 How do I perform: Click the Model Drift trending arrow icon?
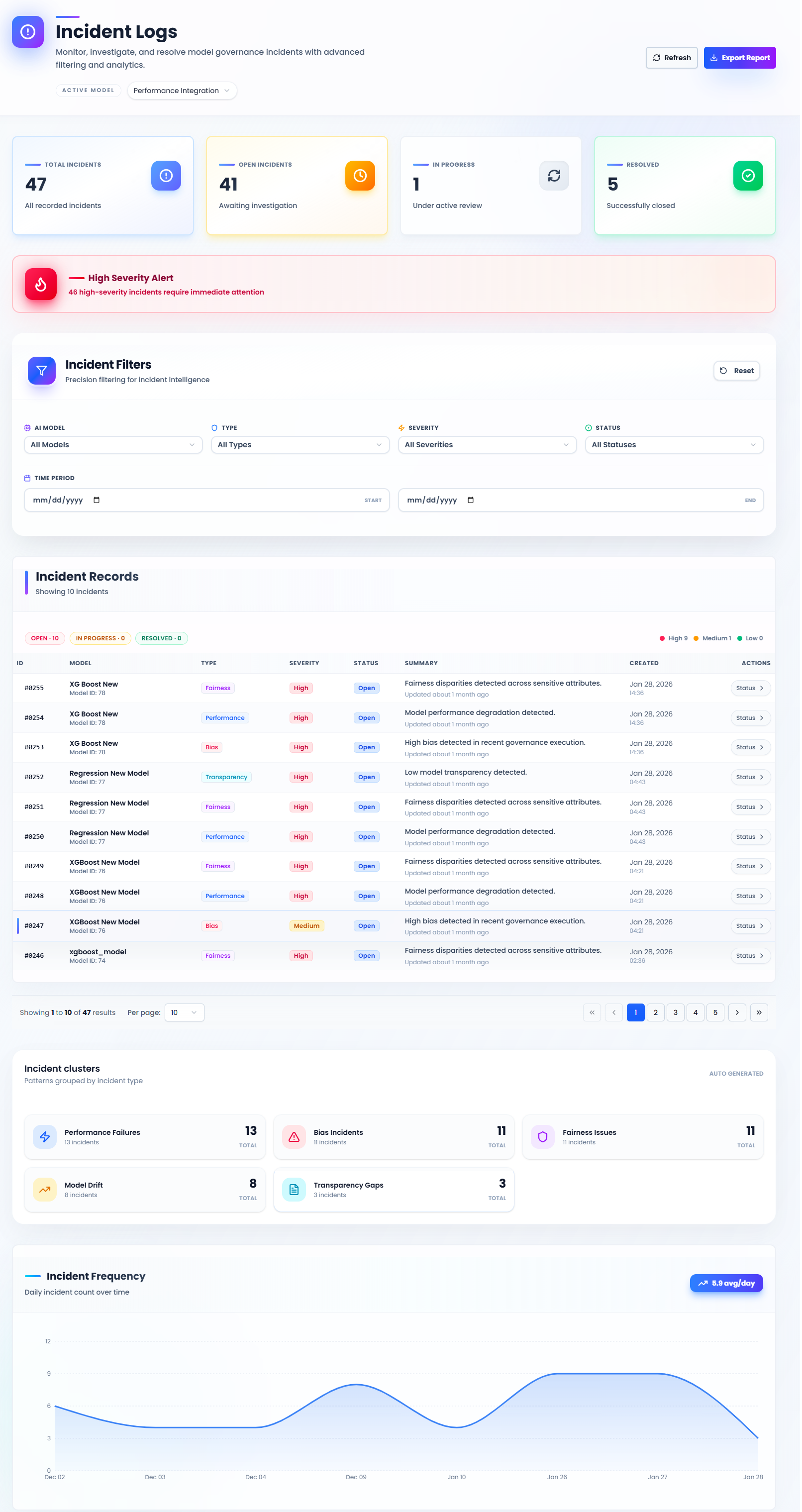[x=45, y=1190]
